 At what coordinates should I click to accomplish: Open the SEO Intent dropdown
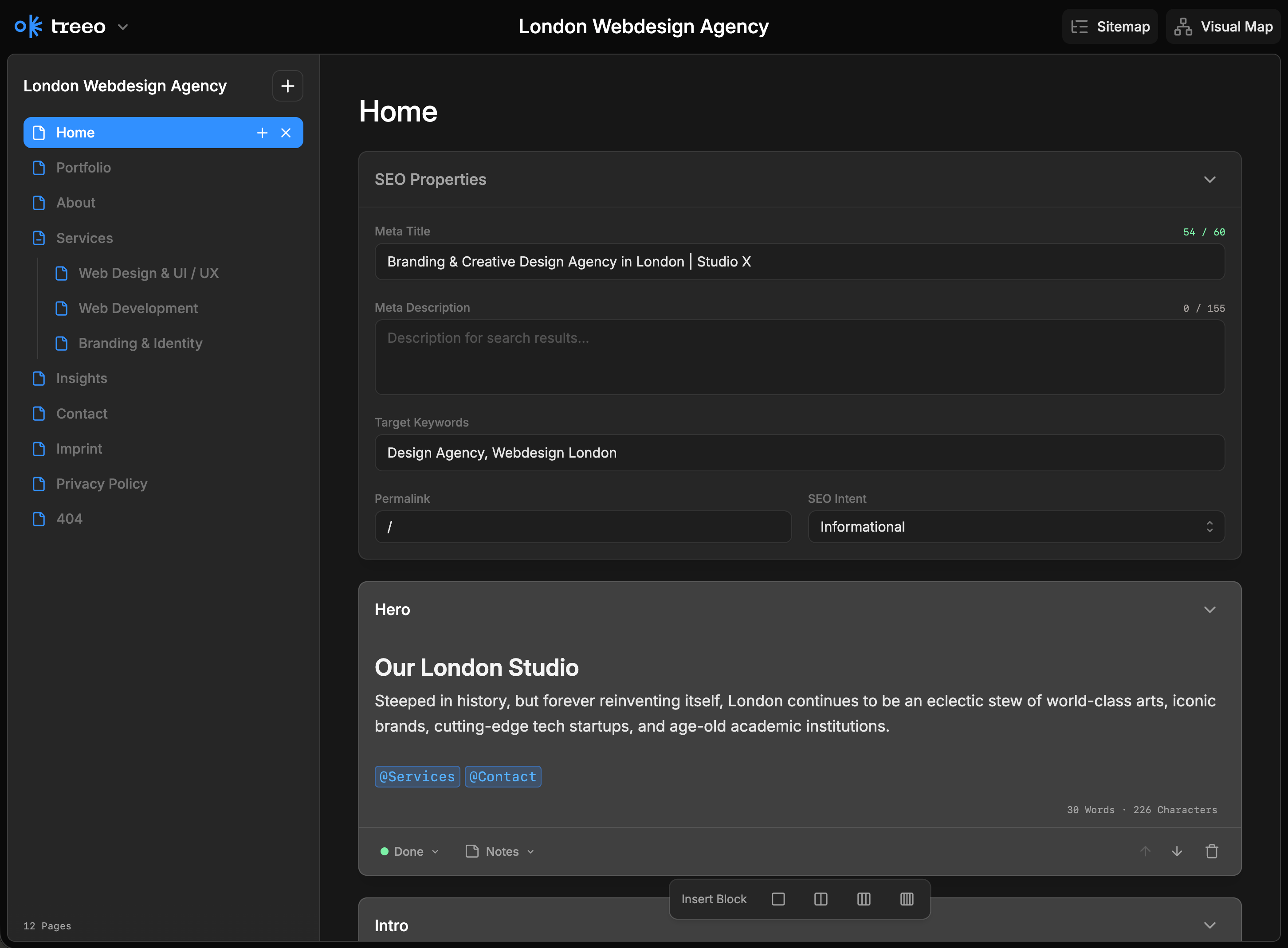pos(1016,526)
